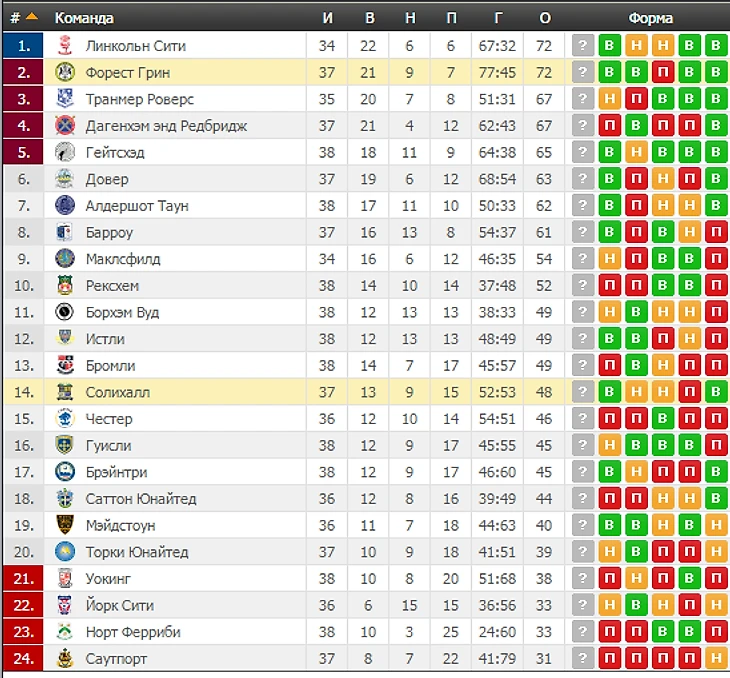Screen dimensions: 730x678
Task: Click the gray question mark in Lincoln City row
Action: click(x=582, y=46)
